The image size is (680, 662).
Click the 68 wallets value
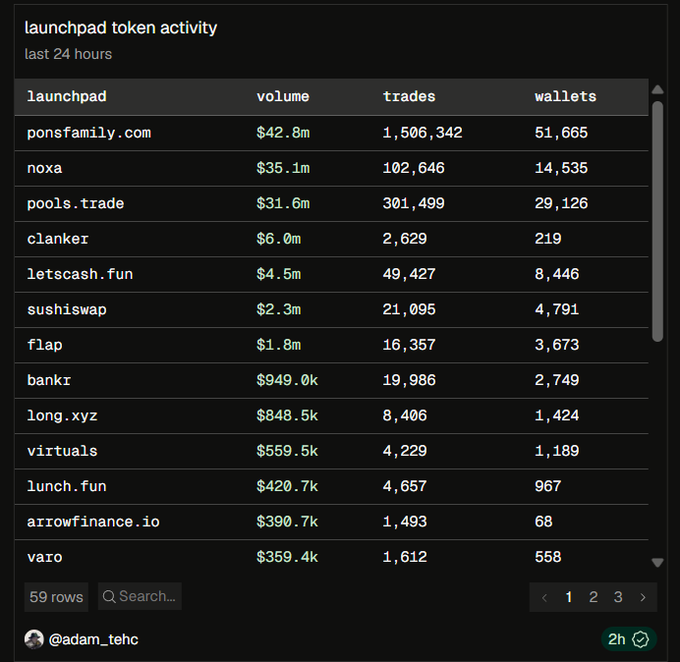[x=543, y=522]
